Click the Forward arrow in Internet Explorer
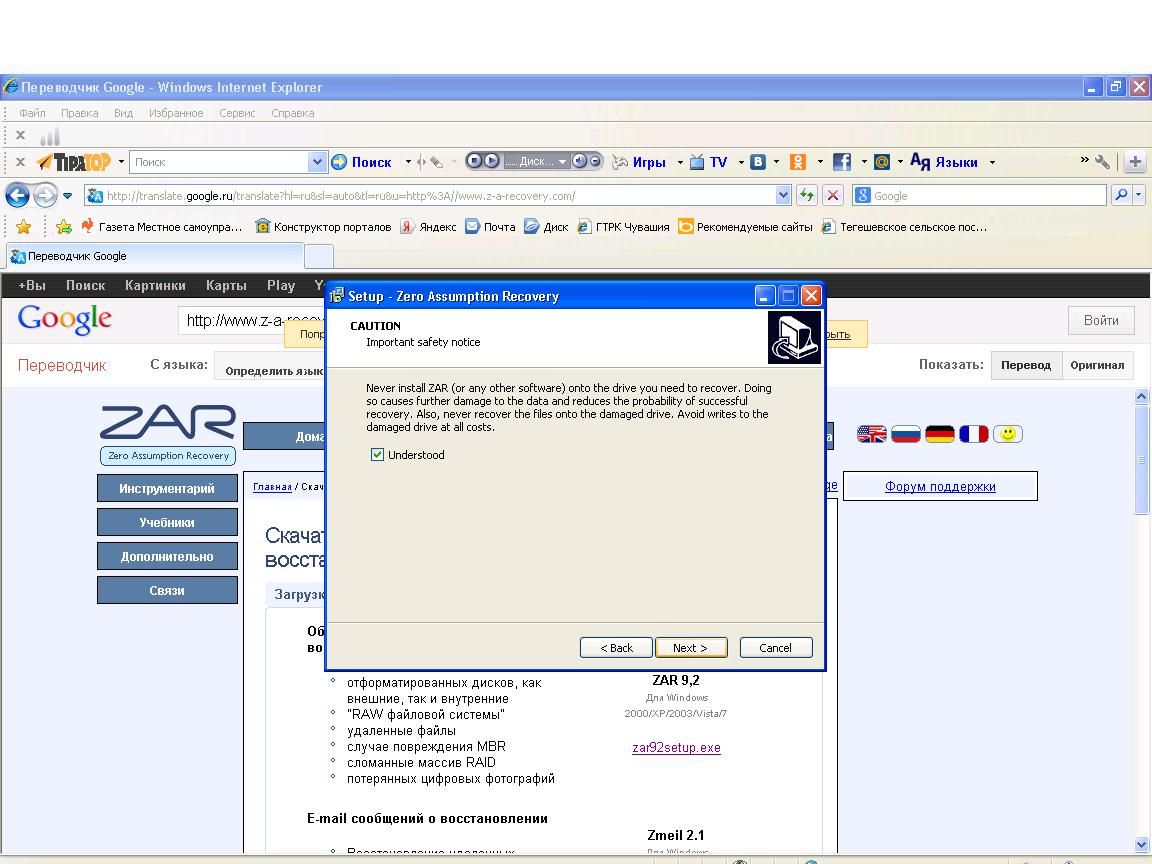This screenshot has height=864, width=1152. (x=46, y=195)
